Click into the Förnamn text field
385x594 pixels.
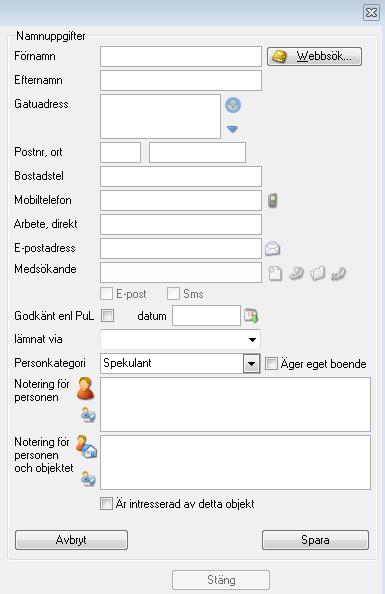[181, 56]
